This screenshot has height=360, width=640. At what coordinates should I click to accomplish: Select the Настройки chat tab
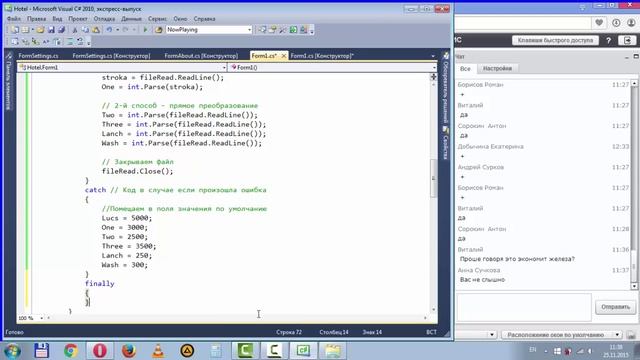tap(497, 69)
